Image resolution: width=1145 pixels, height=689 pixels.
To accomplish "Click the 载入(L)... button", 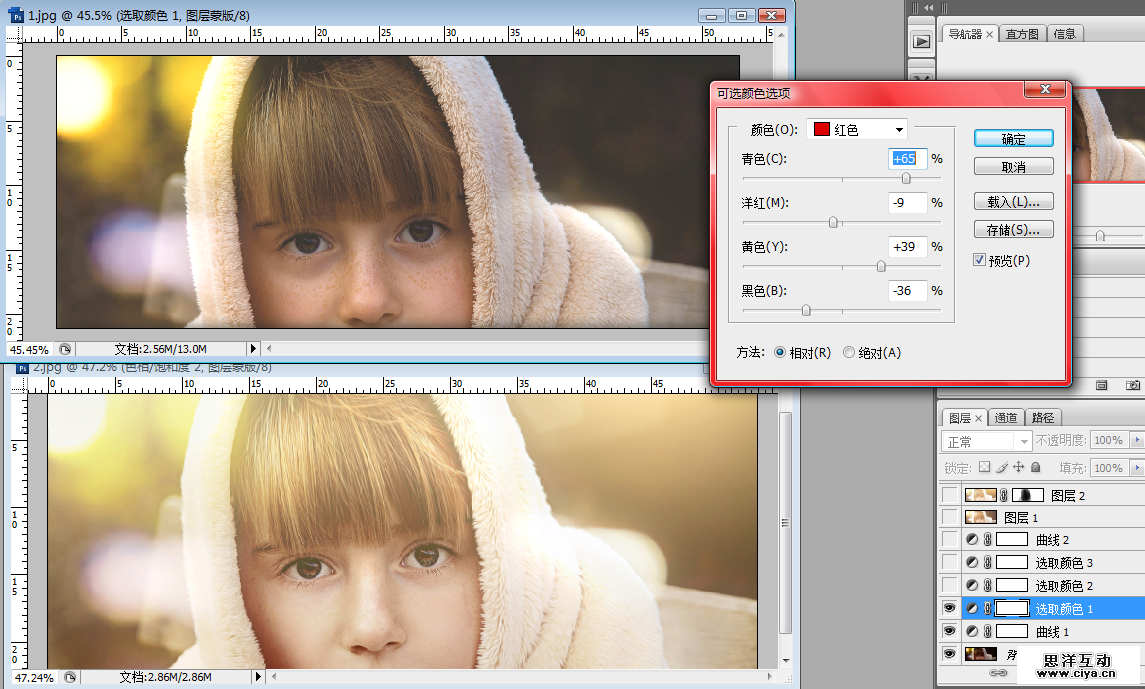I will pos(1013,202).
